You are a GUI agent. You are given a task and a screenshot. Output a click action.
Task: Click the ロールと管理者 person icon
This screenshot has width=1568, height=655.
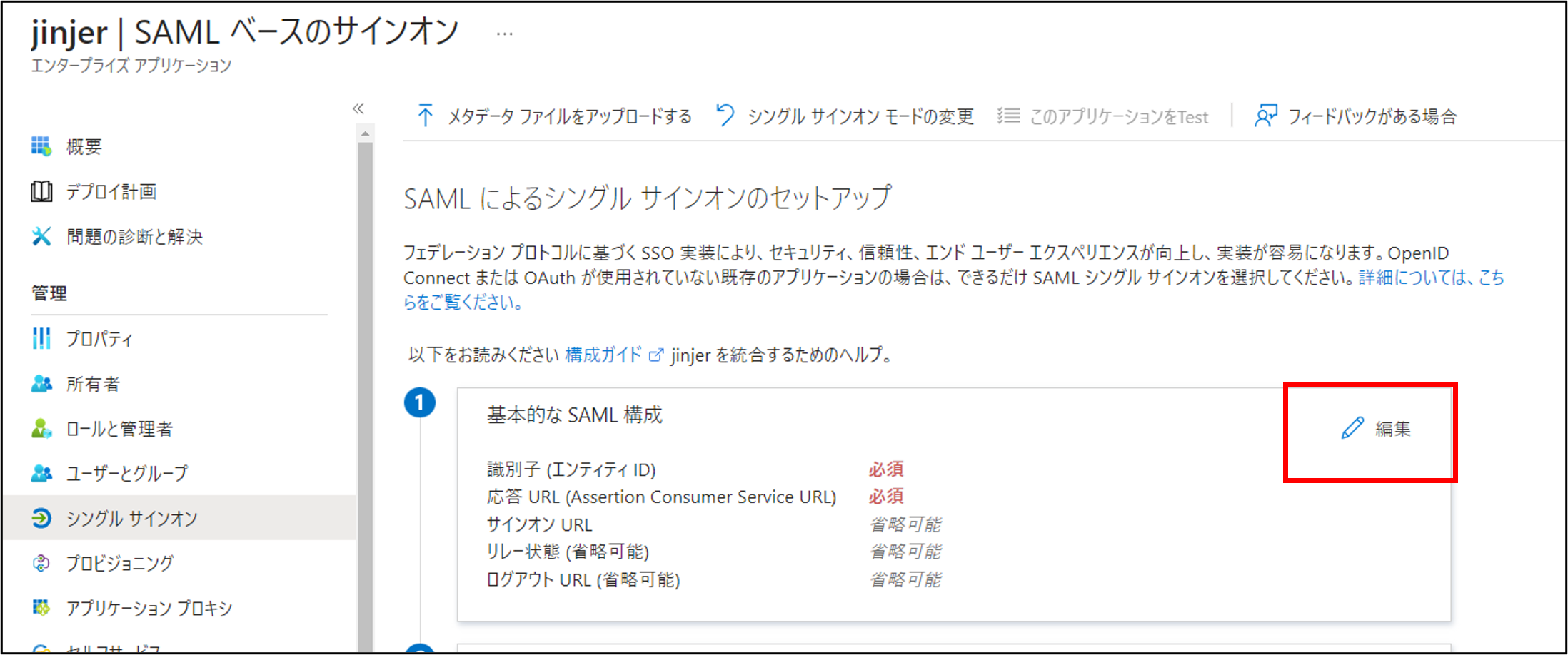click(x=41, y=428)
